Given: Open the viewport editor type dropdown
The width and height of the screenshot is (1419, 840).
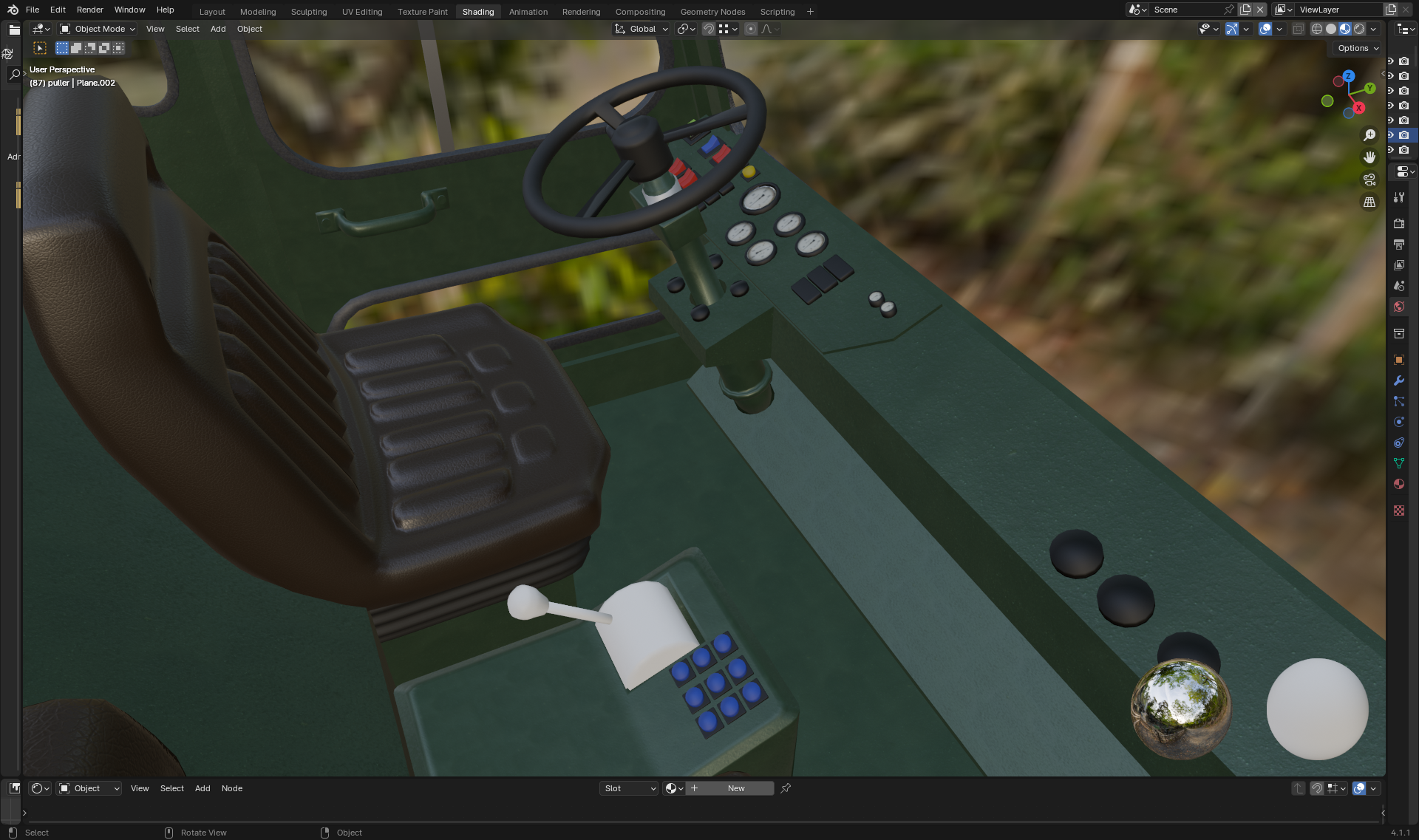Looking at the screenshot, I should pyautogui.click(x=41, y=29).
